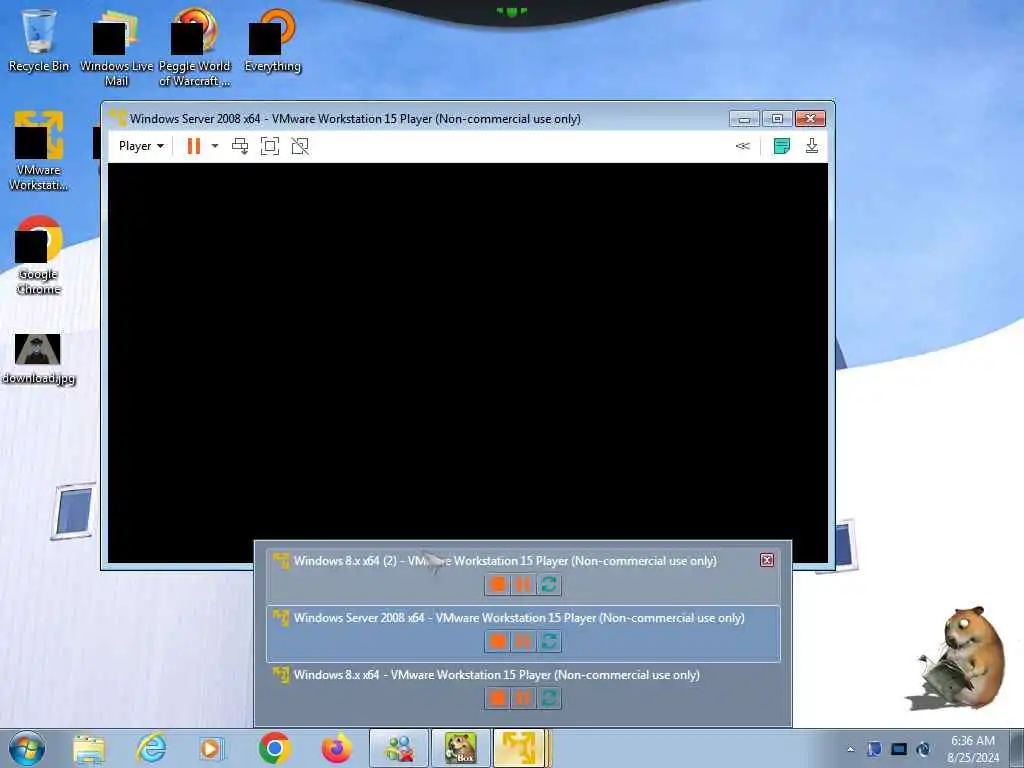Click the install tools download icon
This screenshot has width=1024, height=768.
pyautogui.click(x=812, y=146)
